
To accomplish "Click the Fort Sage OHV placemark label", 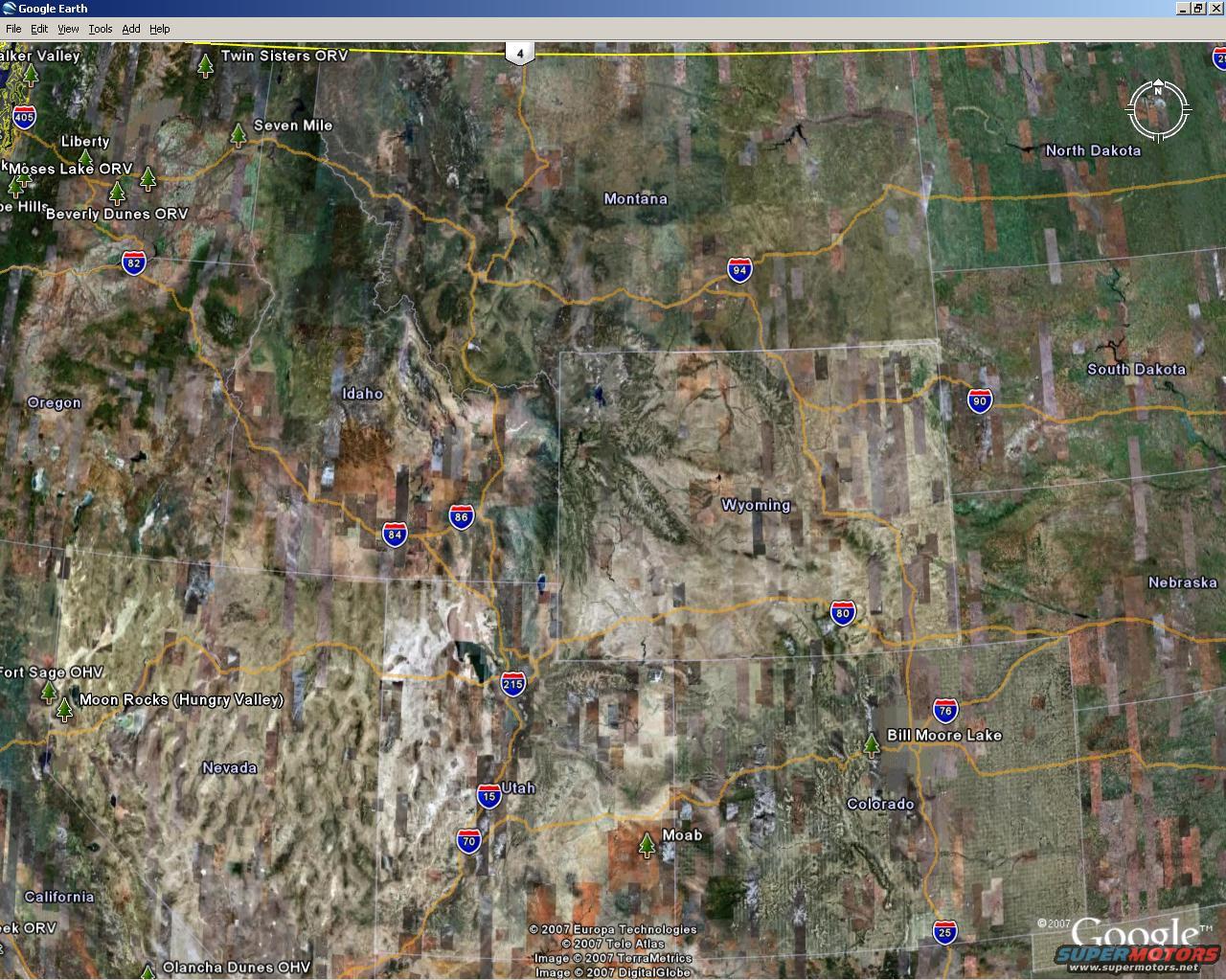I will [52, 672].
